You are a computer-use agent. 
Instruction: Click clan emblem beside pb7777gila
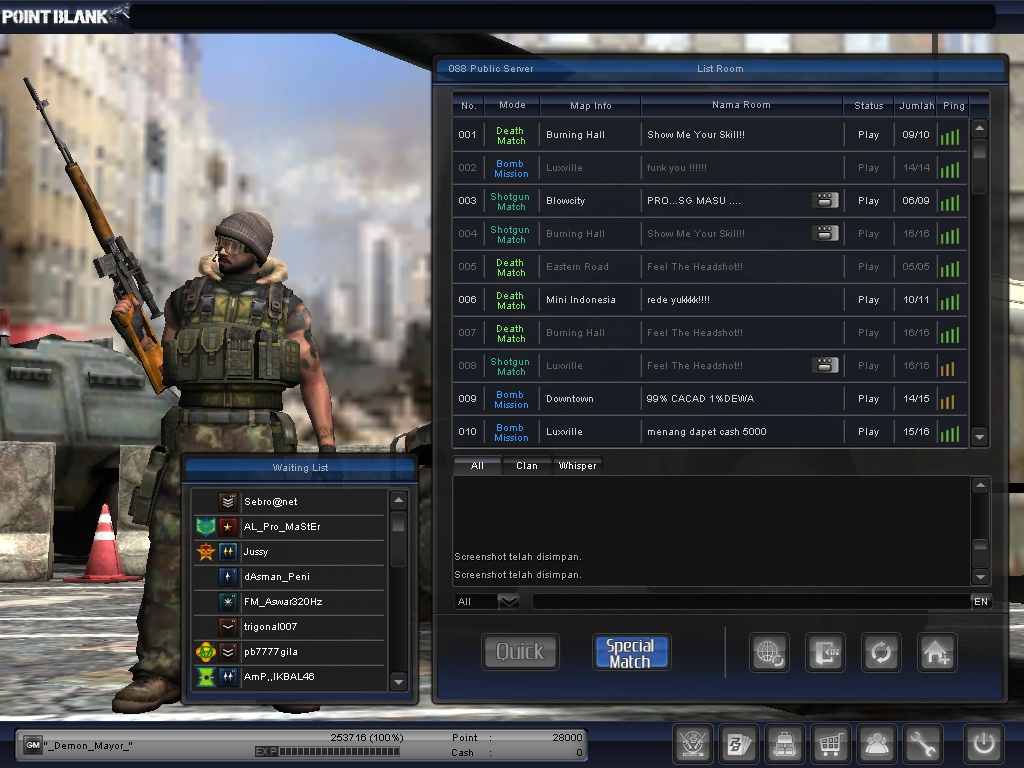click(x=206, y=652)
